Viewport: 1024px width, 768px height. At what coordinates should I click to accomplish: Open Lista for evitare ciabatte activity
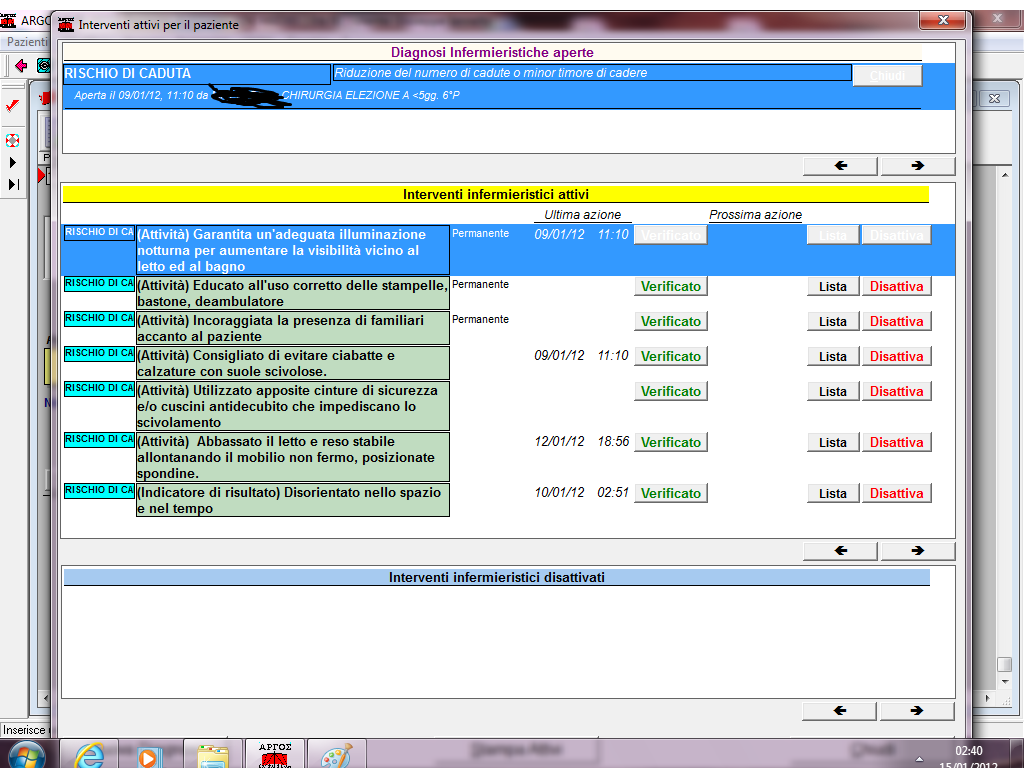833,356
